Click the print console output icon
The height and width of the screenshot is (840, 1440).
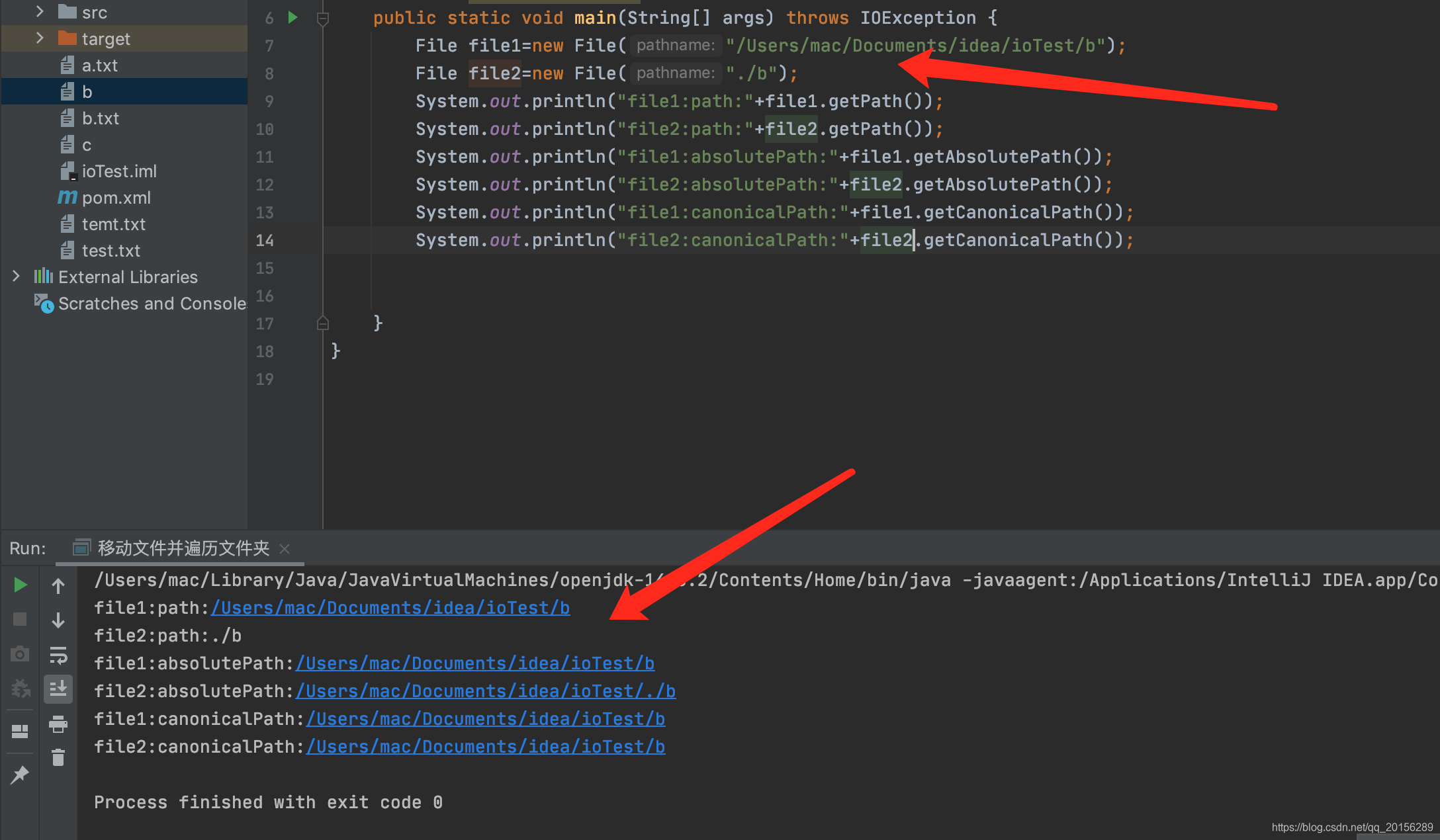coord(58,724)
